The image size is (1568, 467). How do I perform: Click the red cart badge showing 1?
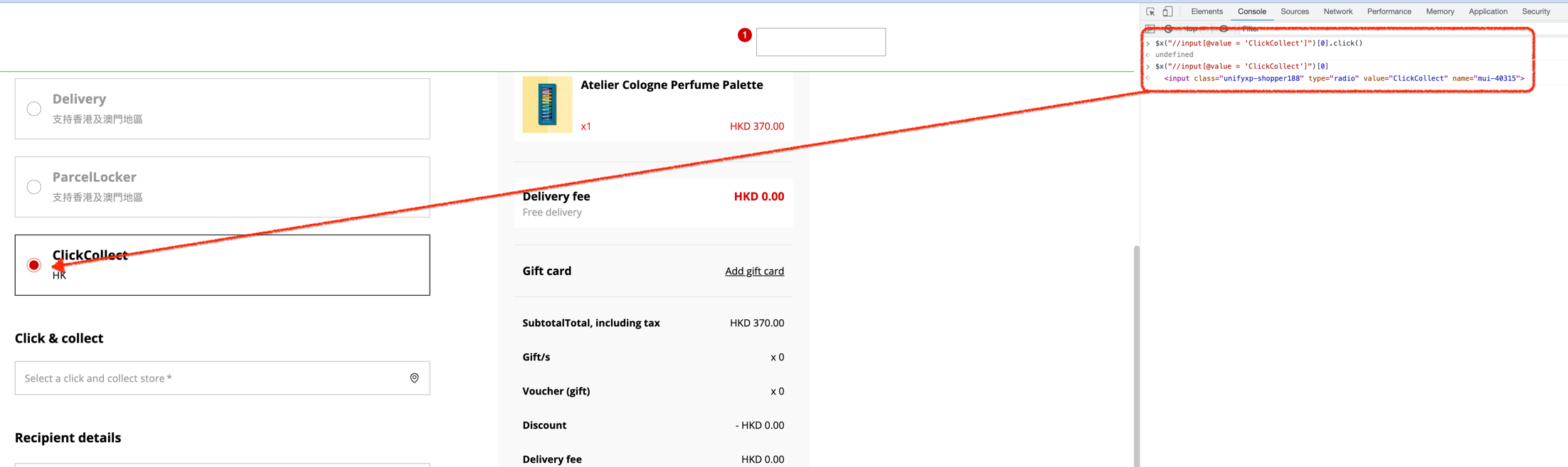[744, 35]
